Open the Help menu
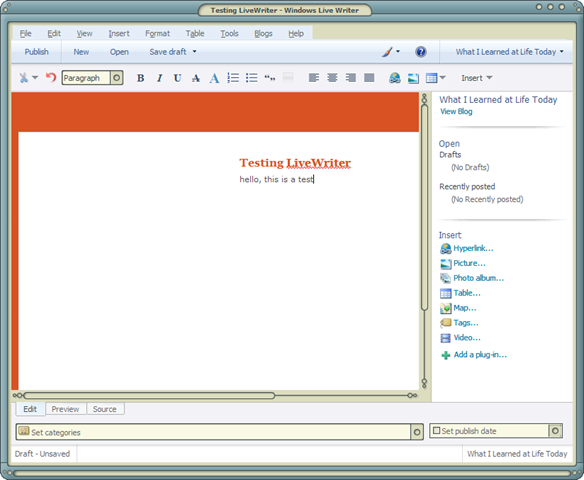 [x=296, y=34]
